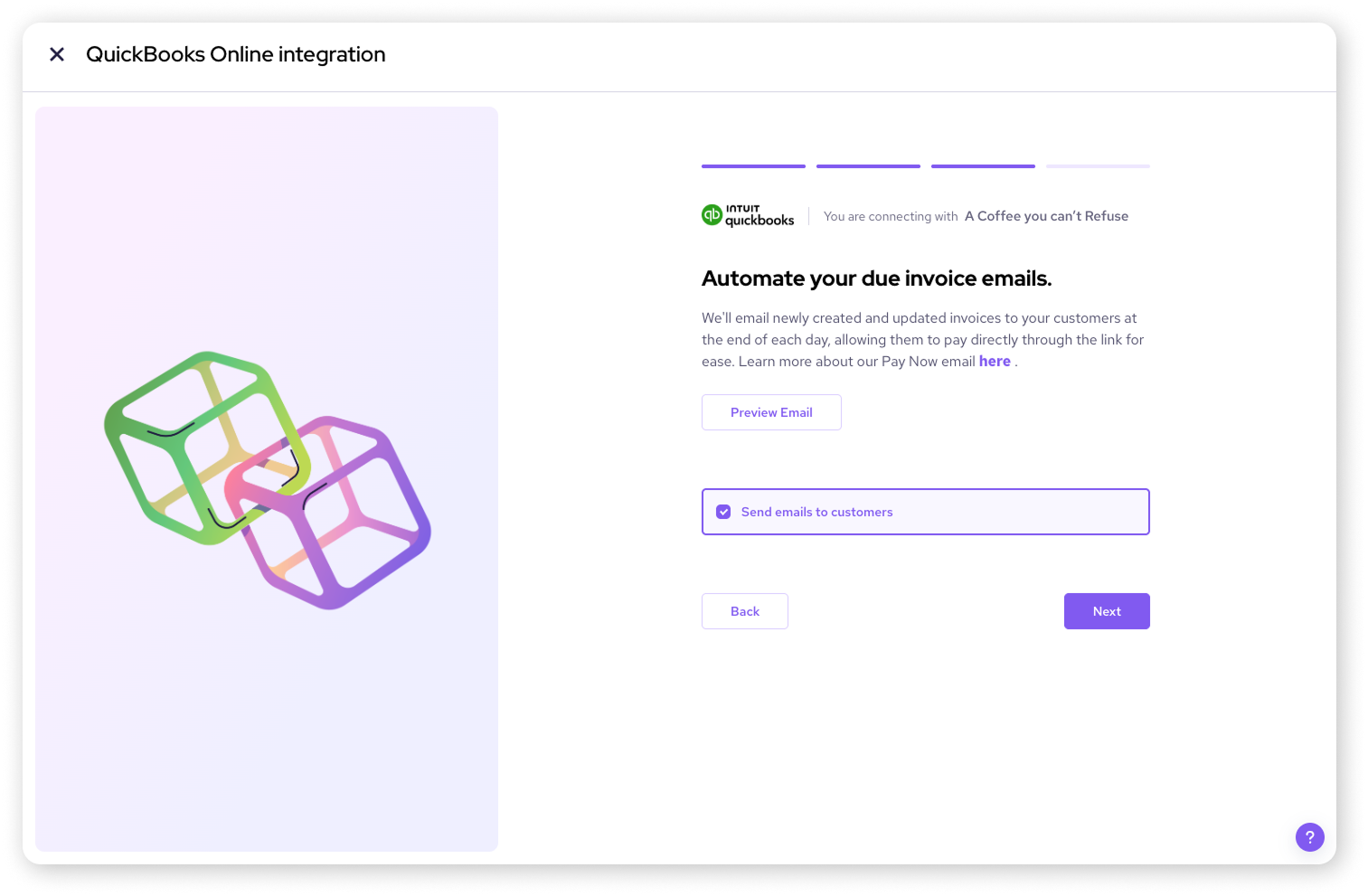Click the 'You are connecting with' text

(x=891, y=216)
